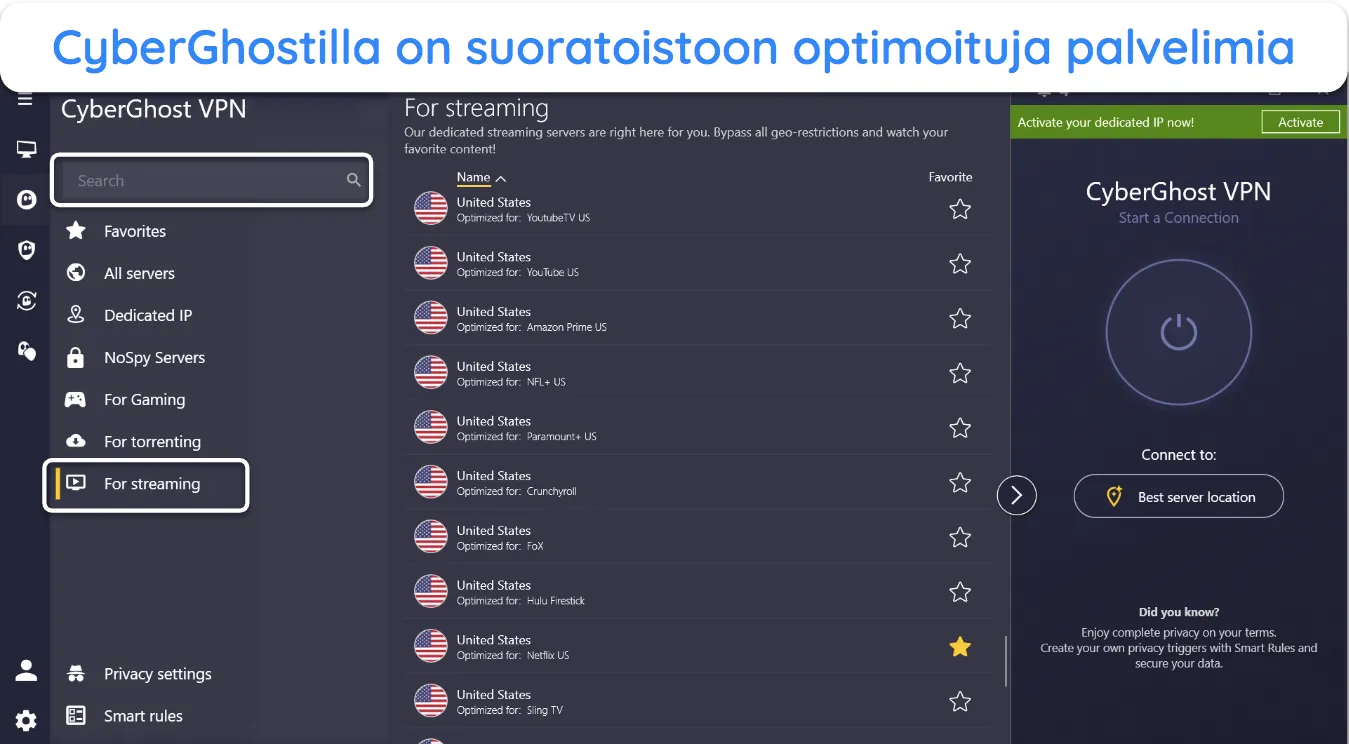This screenshot has width=1349, height=744.
Task: Click the search magnifier icon
Action: pos(353,180)
